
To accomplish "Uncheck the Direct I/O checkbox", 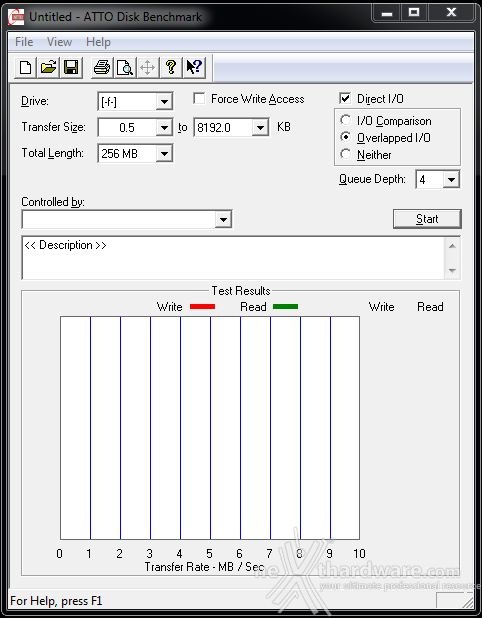I will tap(345, 98).
